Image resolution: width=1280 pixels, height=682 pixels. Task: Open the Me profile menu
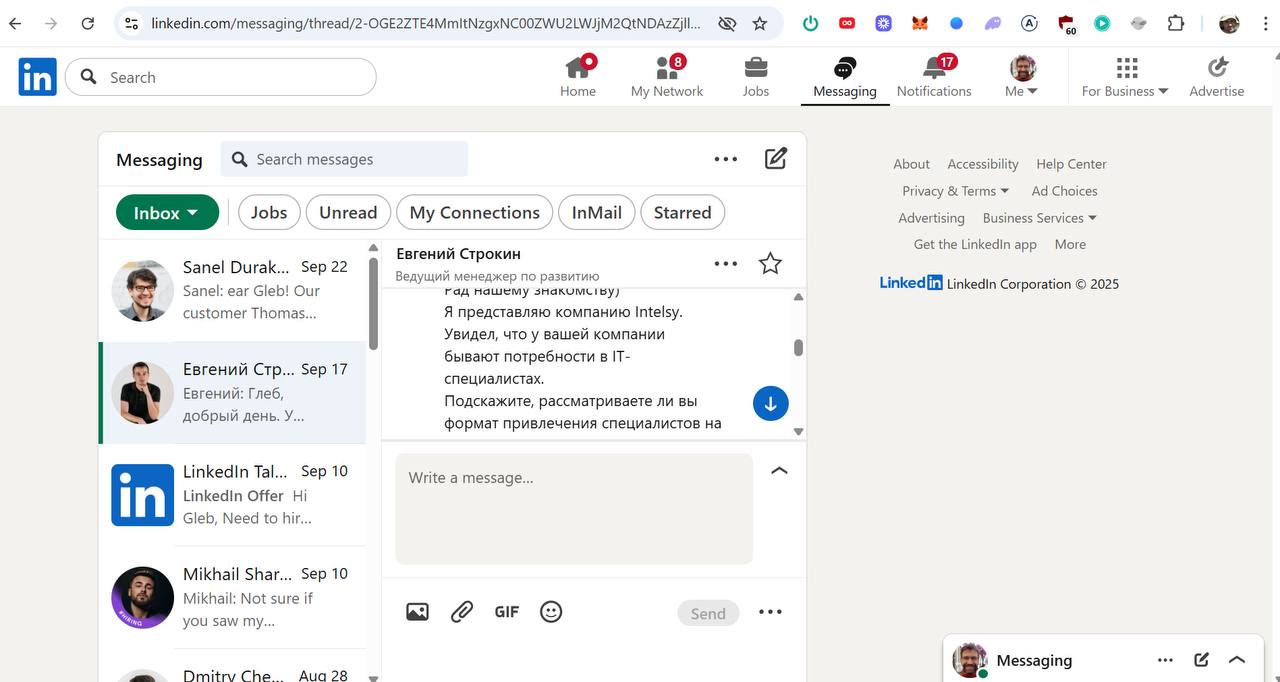coord(1022,77)
